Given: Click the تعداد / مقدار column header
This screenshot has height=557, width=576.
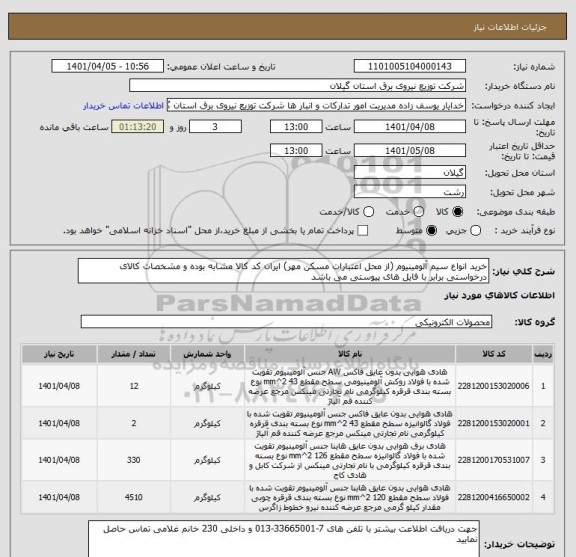Looking at the screenshot, I should coord(134,354).
